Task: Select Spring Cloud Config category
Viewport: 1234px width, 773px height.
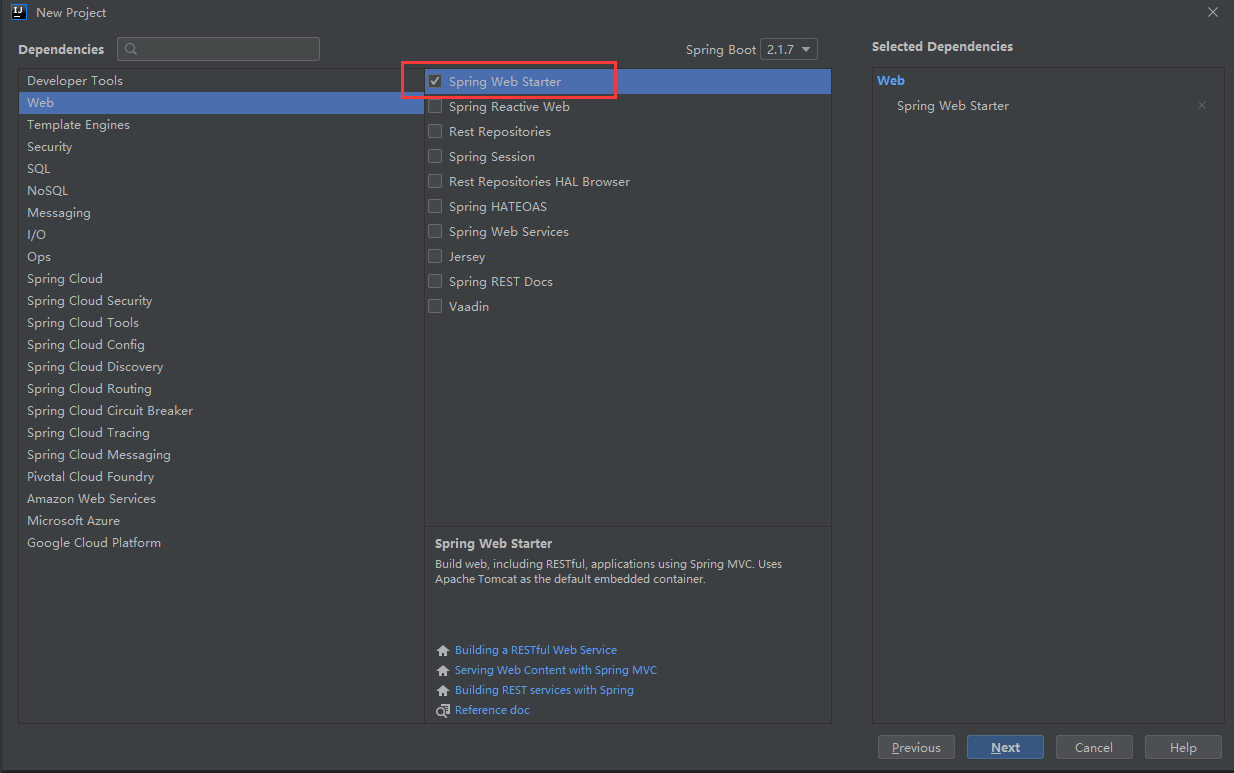Action: point(221,345)
